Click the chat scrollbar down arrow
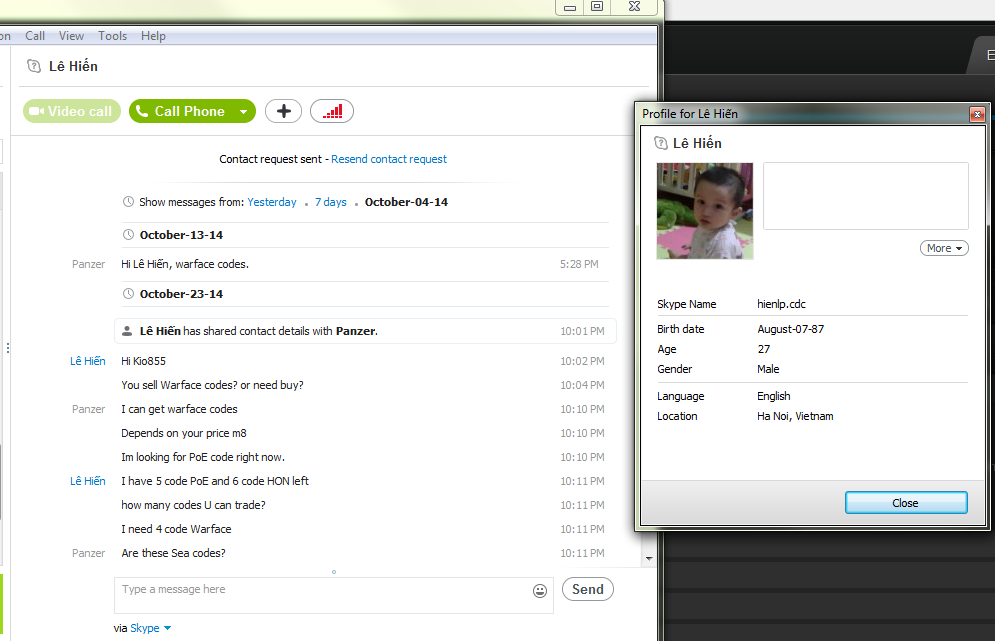 click(649, 558)
